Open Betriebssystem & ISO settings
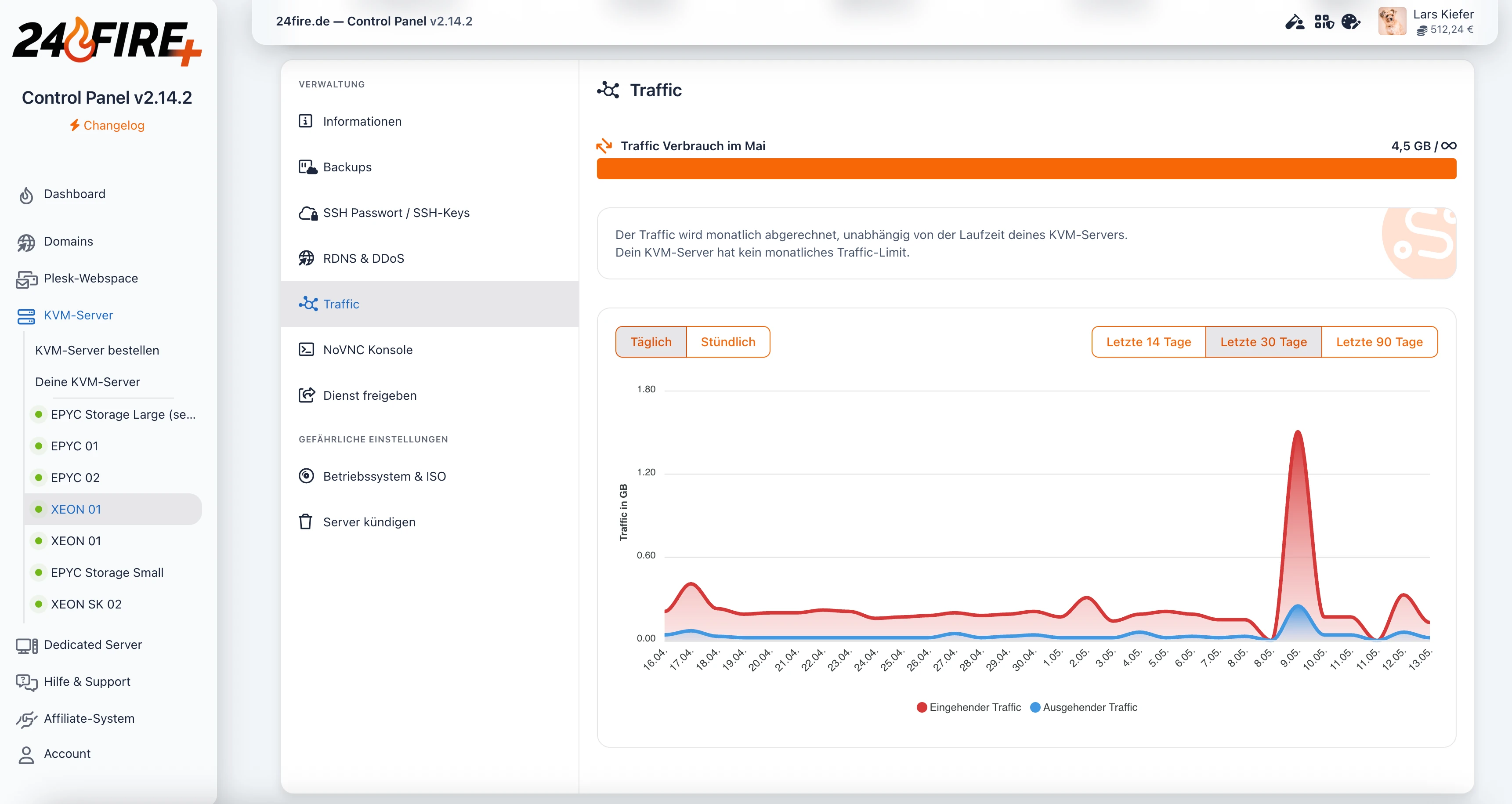 click(x=430, y=477)
